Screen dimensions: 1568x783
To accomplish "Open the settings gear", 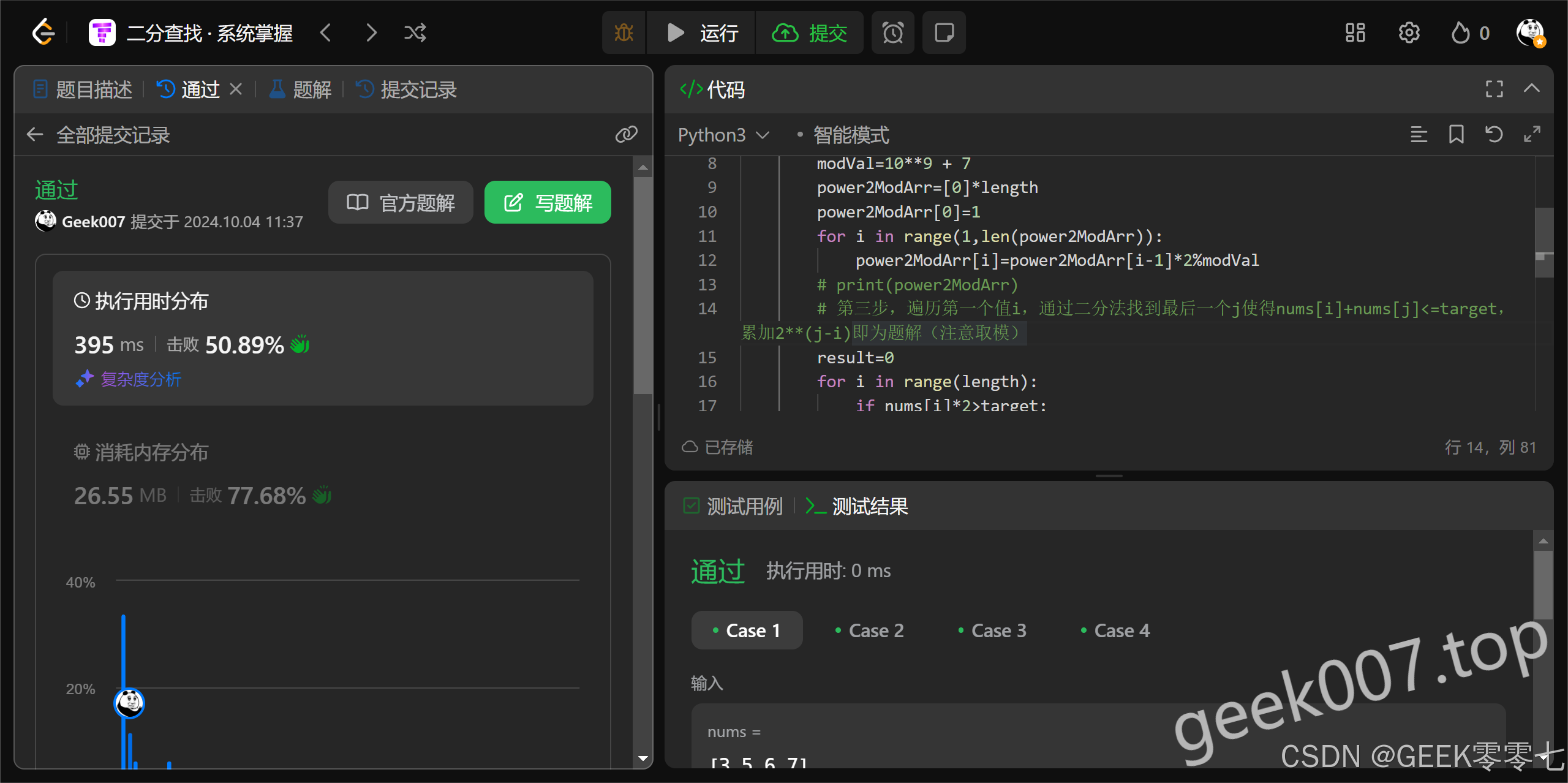I will tap(1409, 32).
